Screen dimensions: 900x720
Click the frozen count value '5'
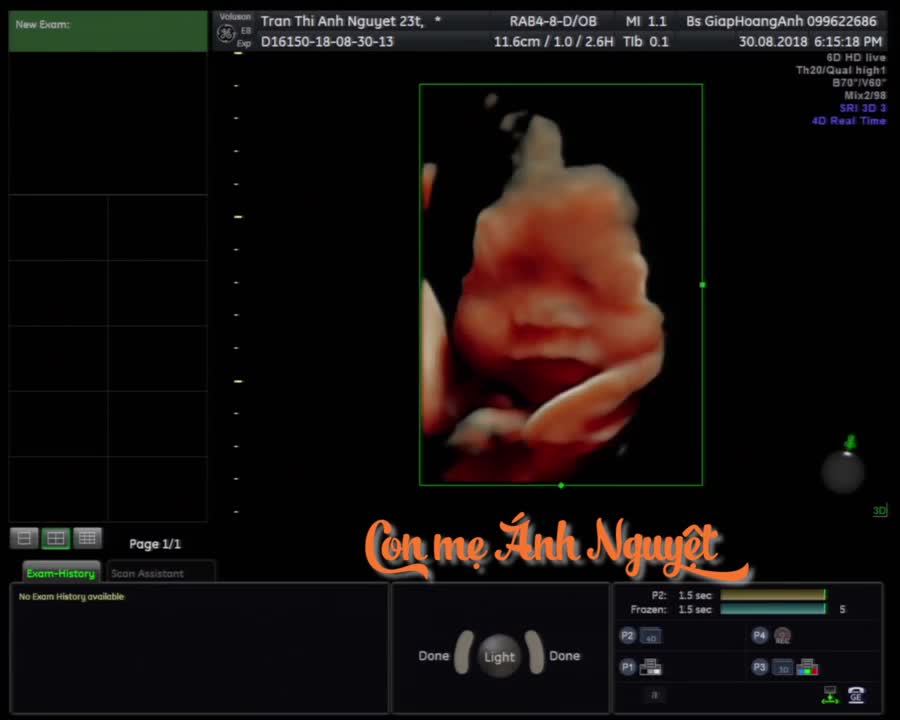(842, 609)
